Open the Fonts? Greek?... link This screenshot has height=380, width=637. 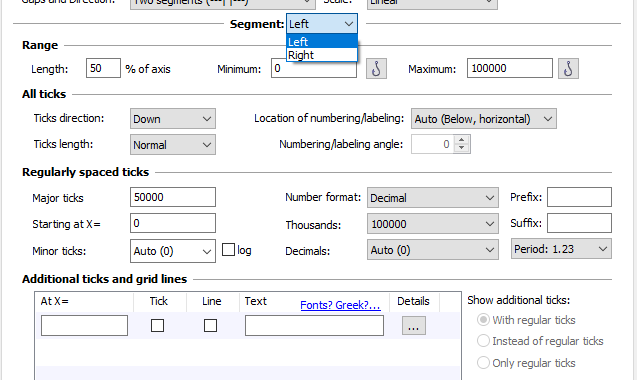click(340, 305)
